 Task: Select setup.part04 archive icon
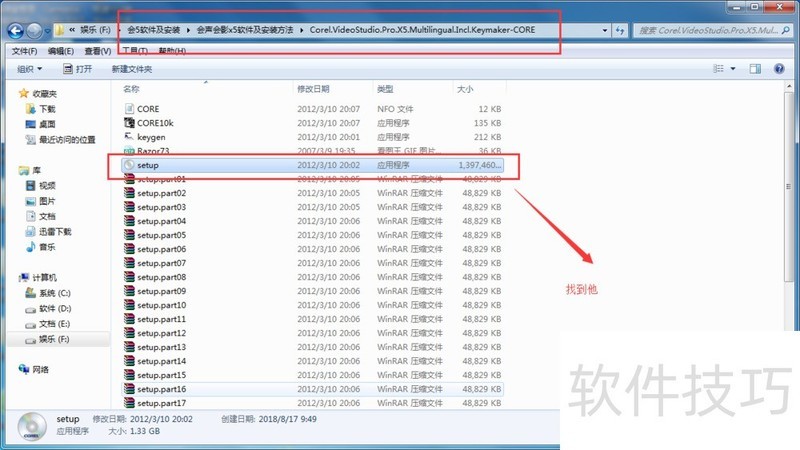point(129,221)
